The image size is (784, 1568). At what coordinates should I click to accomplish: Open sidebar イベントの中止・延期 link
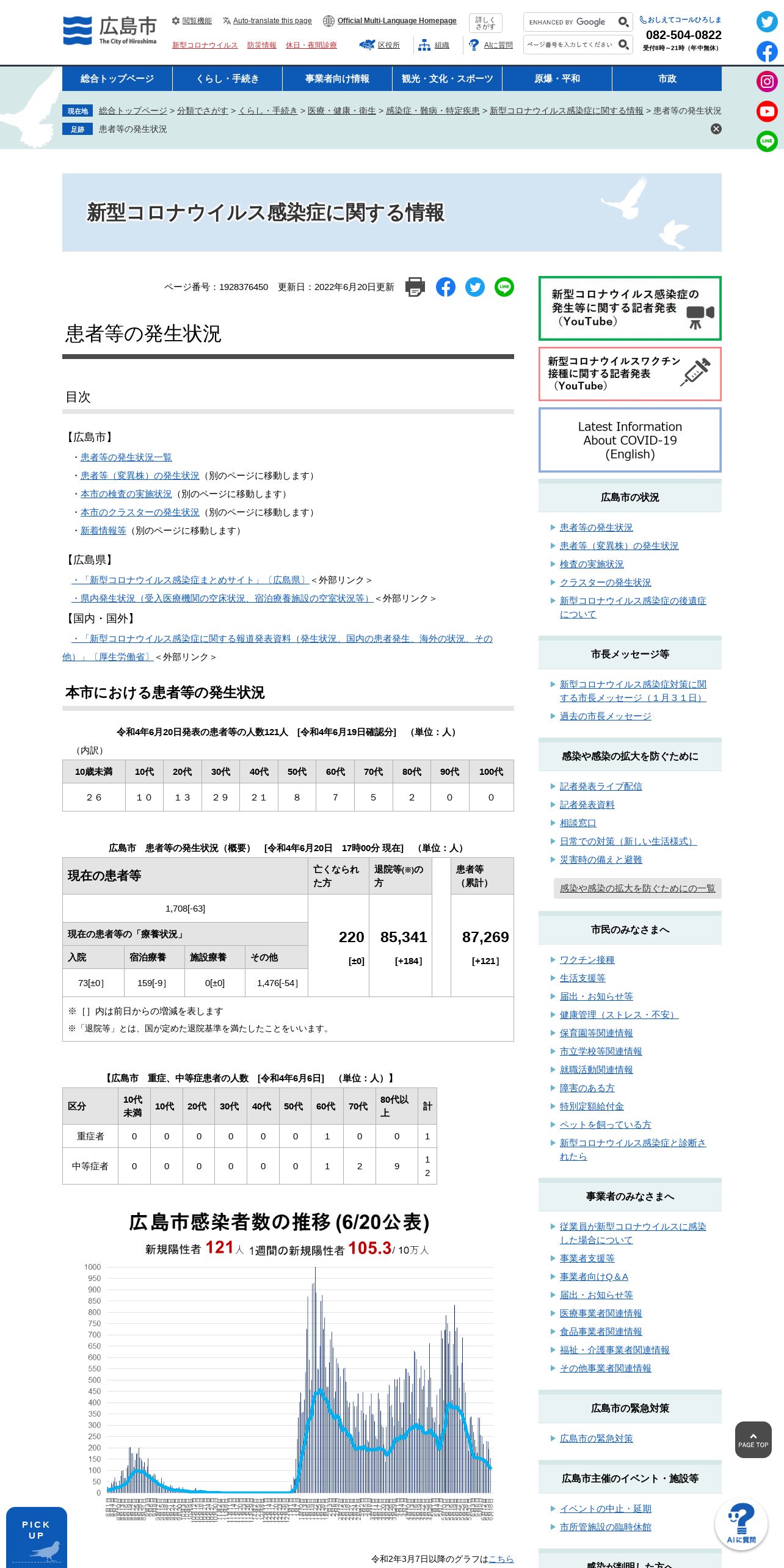[x=605, y=1509]
